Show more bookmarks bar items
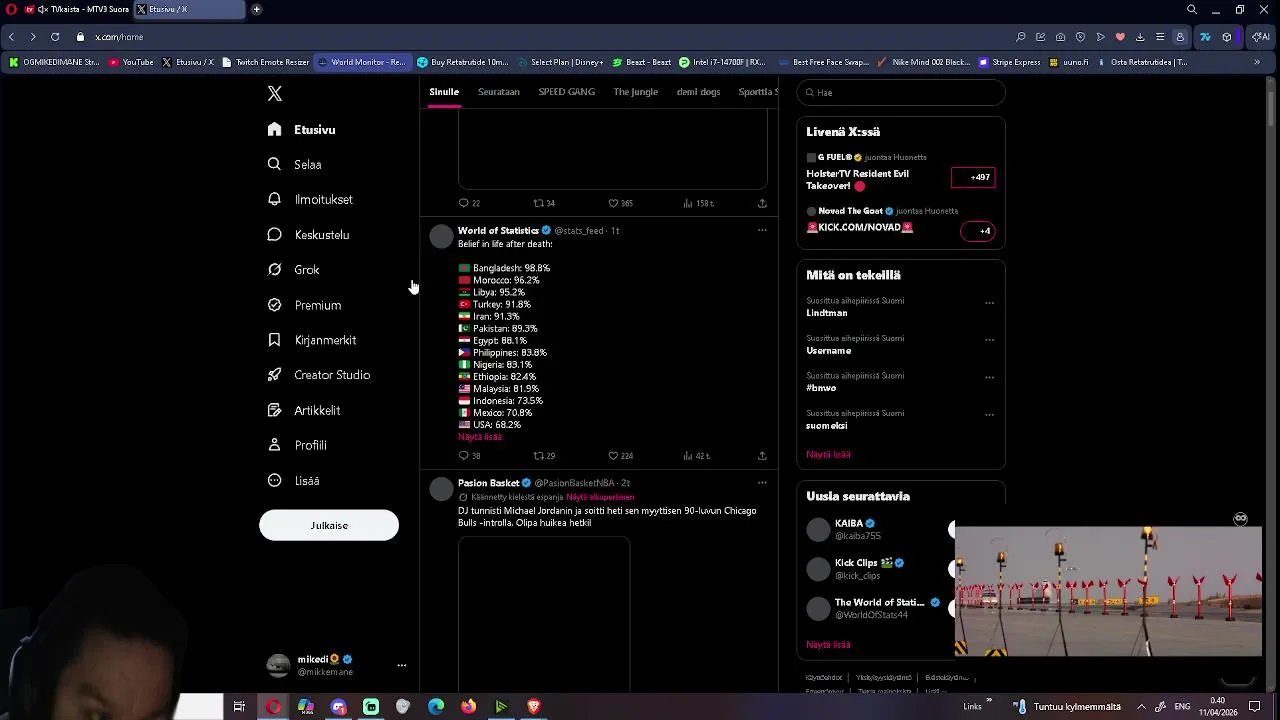 1257,62
